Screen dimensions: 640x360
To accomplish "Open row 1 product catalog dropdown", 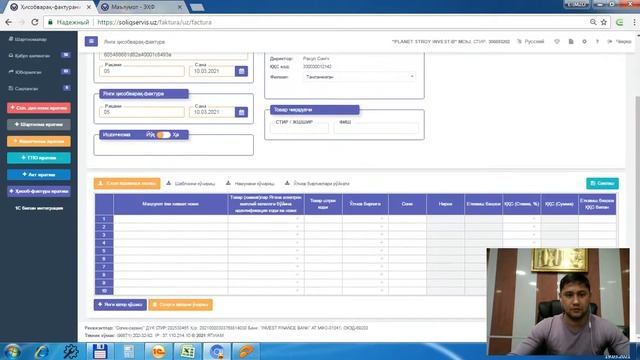I will click(297, 219).
